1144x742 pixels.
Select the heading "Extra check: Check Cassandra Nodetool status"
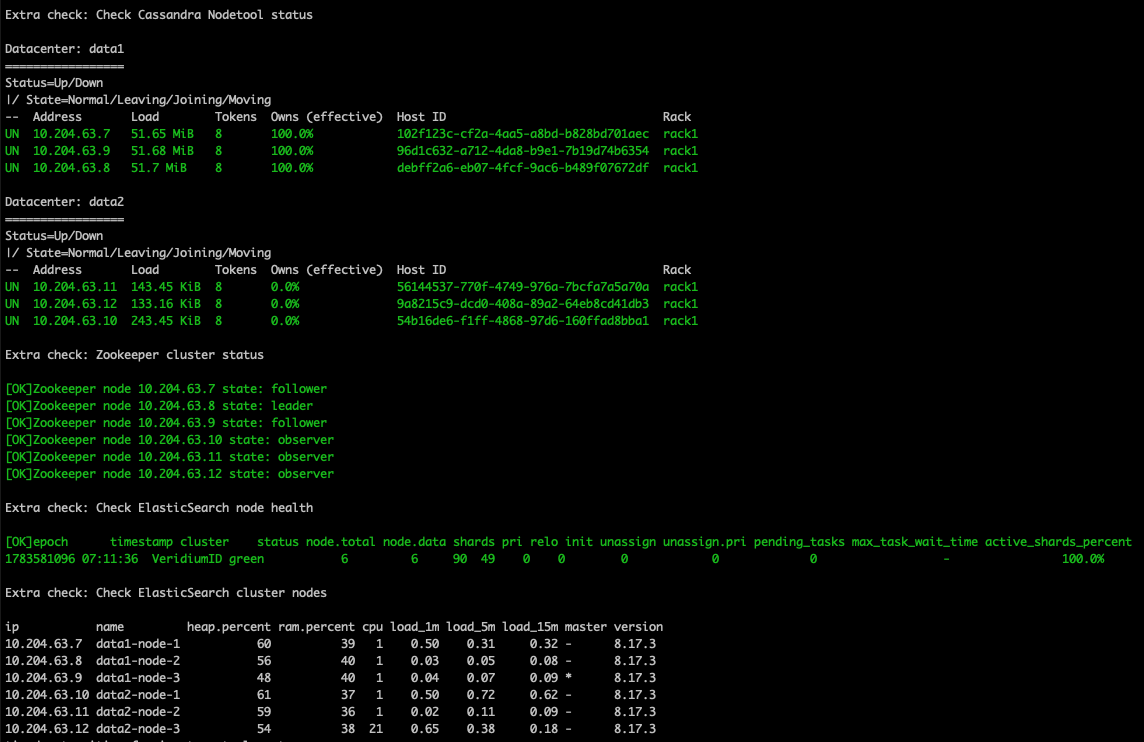159,15
